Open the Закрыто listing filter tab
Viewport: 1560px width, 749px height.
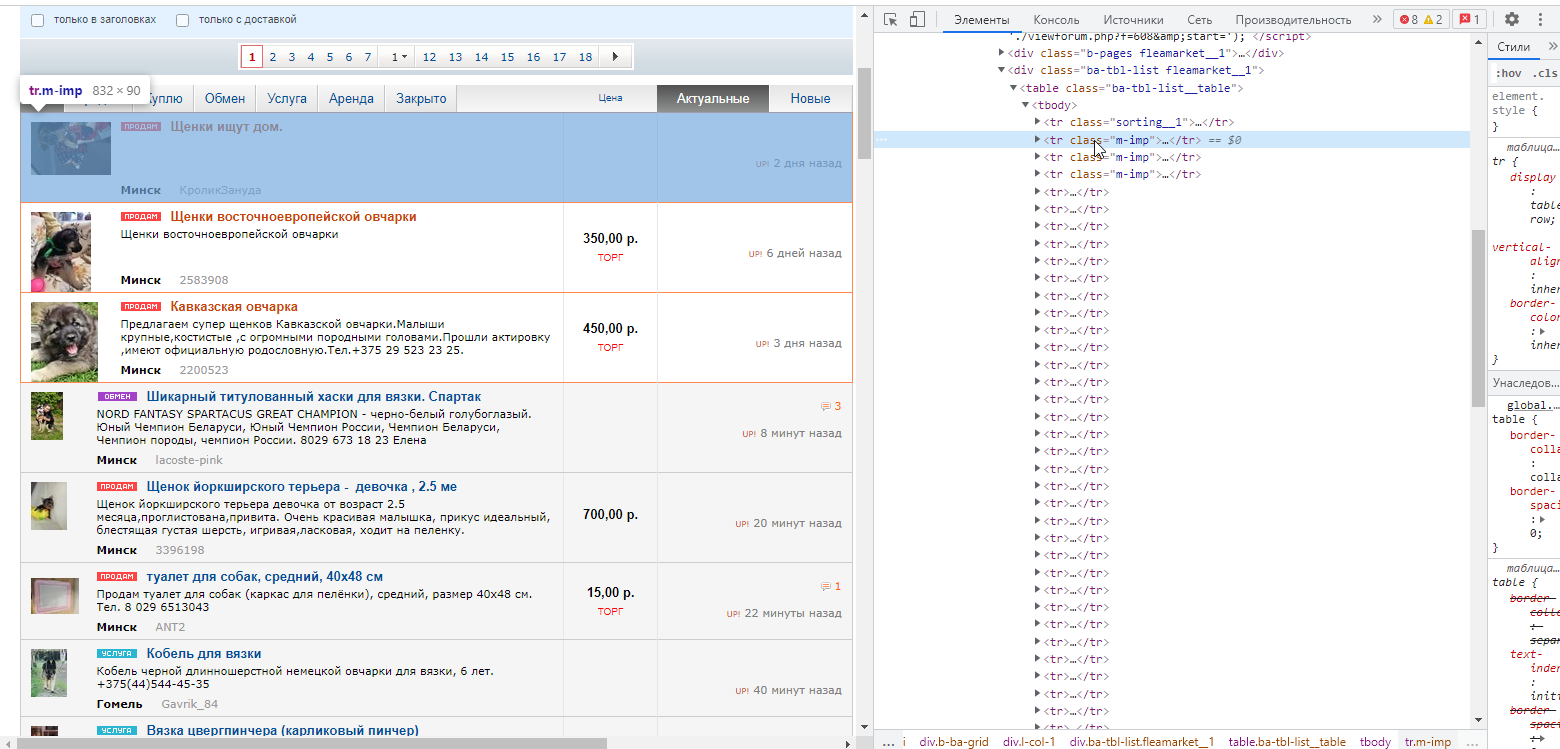[421, 98]
